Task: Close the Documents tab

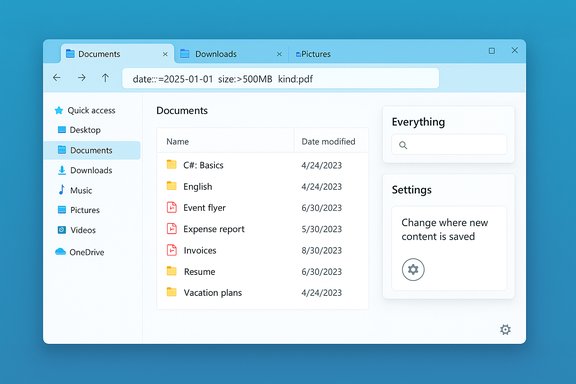Action: 165,54
